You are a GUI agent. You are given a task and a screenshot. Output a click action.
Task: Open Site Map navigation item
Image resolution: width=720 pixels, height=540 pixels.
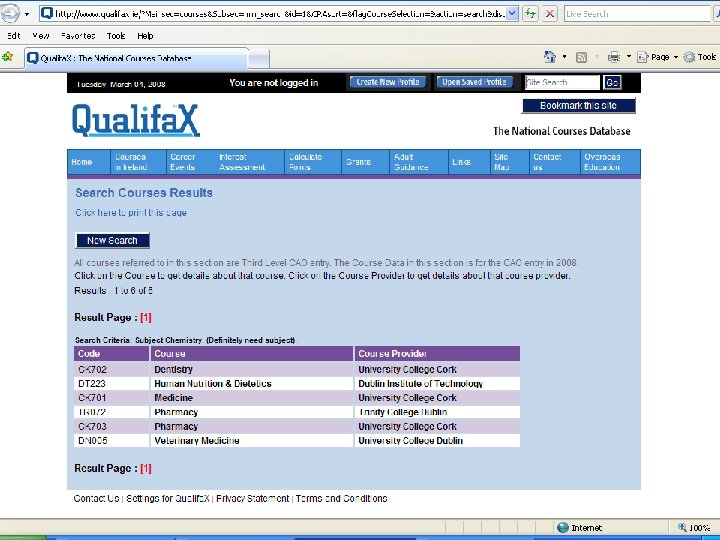(510, 162)
